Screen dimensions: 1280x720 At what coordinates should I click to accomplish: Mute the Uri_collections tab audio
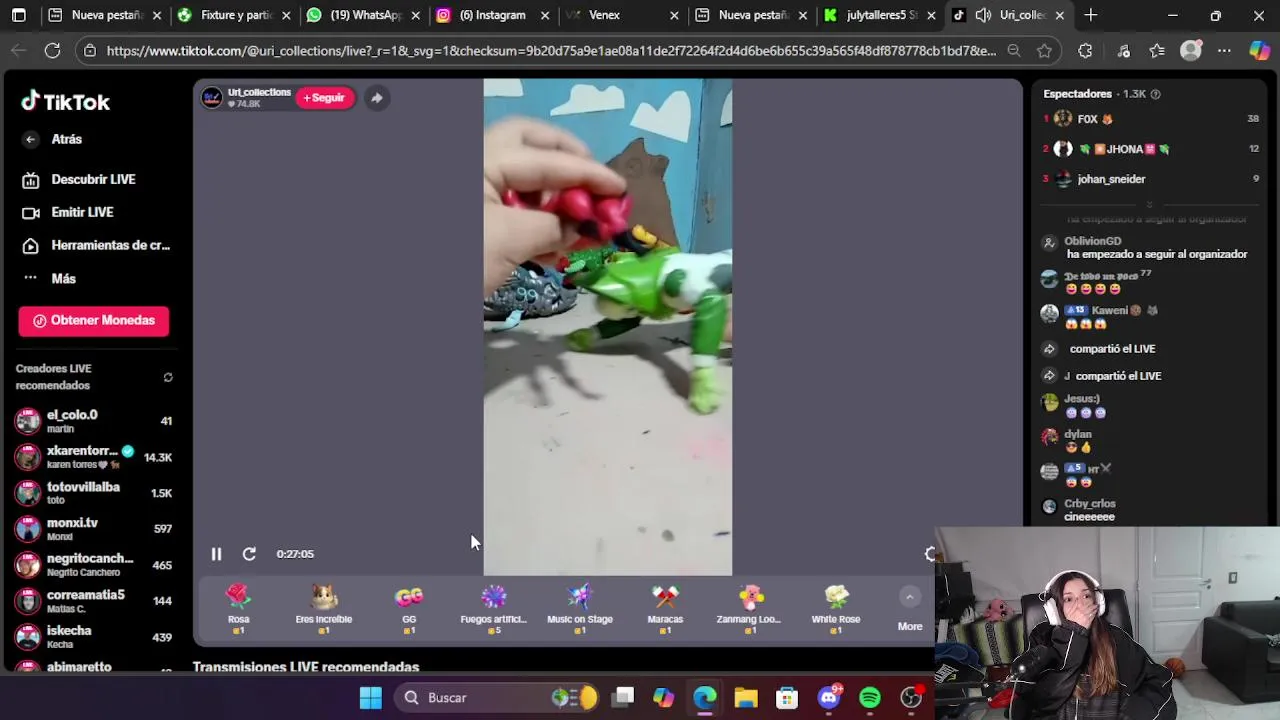[x=983, y=15]
